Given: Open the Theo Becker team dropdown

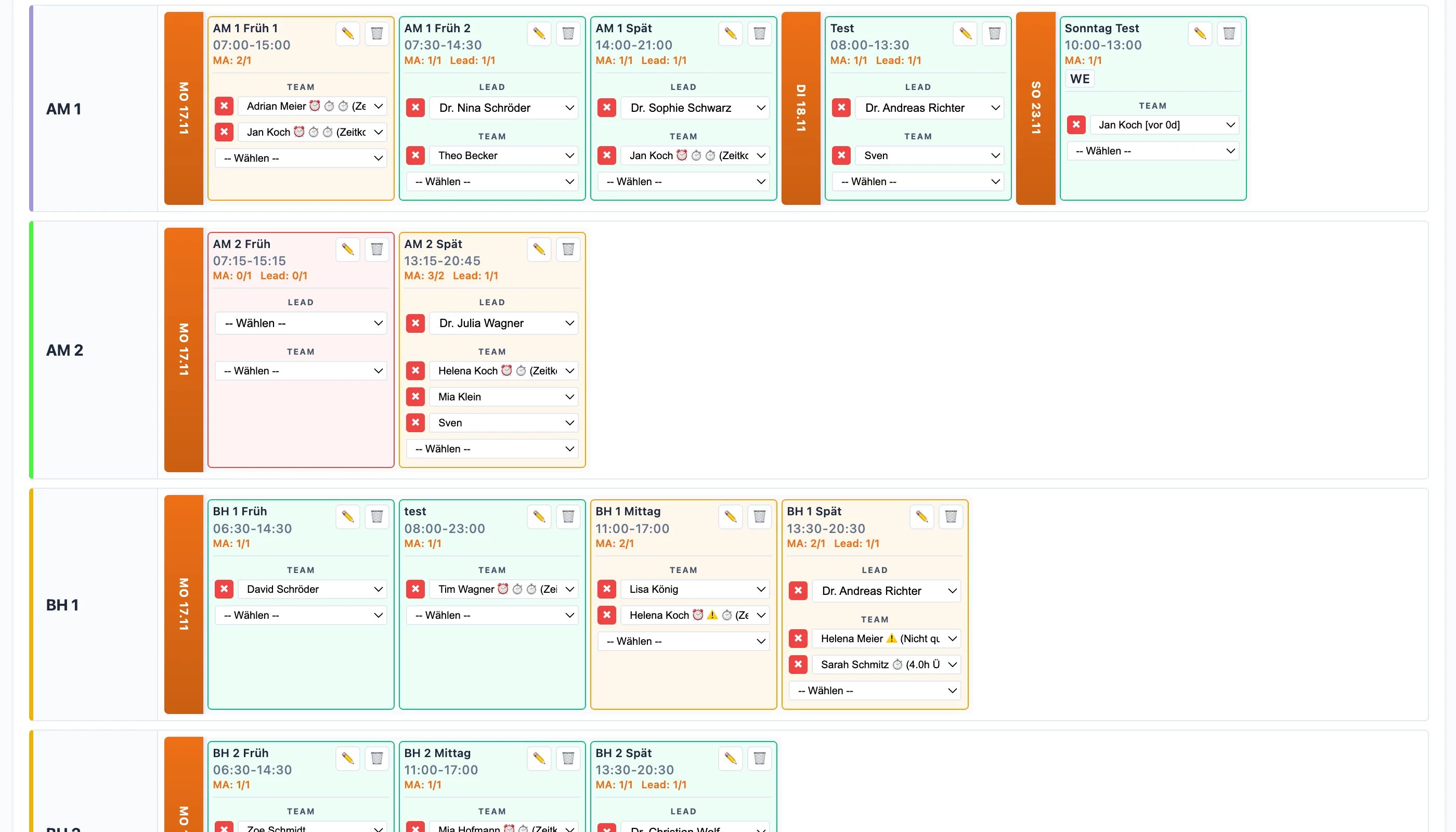Looking at the screenshot, I should pos(504,155).
